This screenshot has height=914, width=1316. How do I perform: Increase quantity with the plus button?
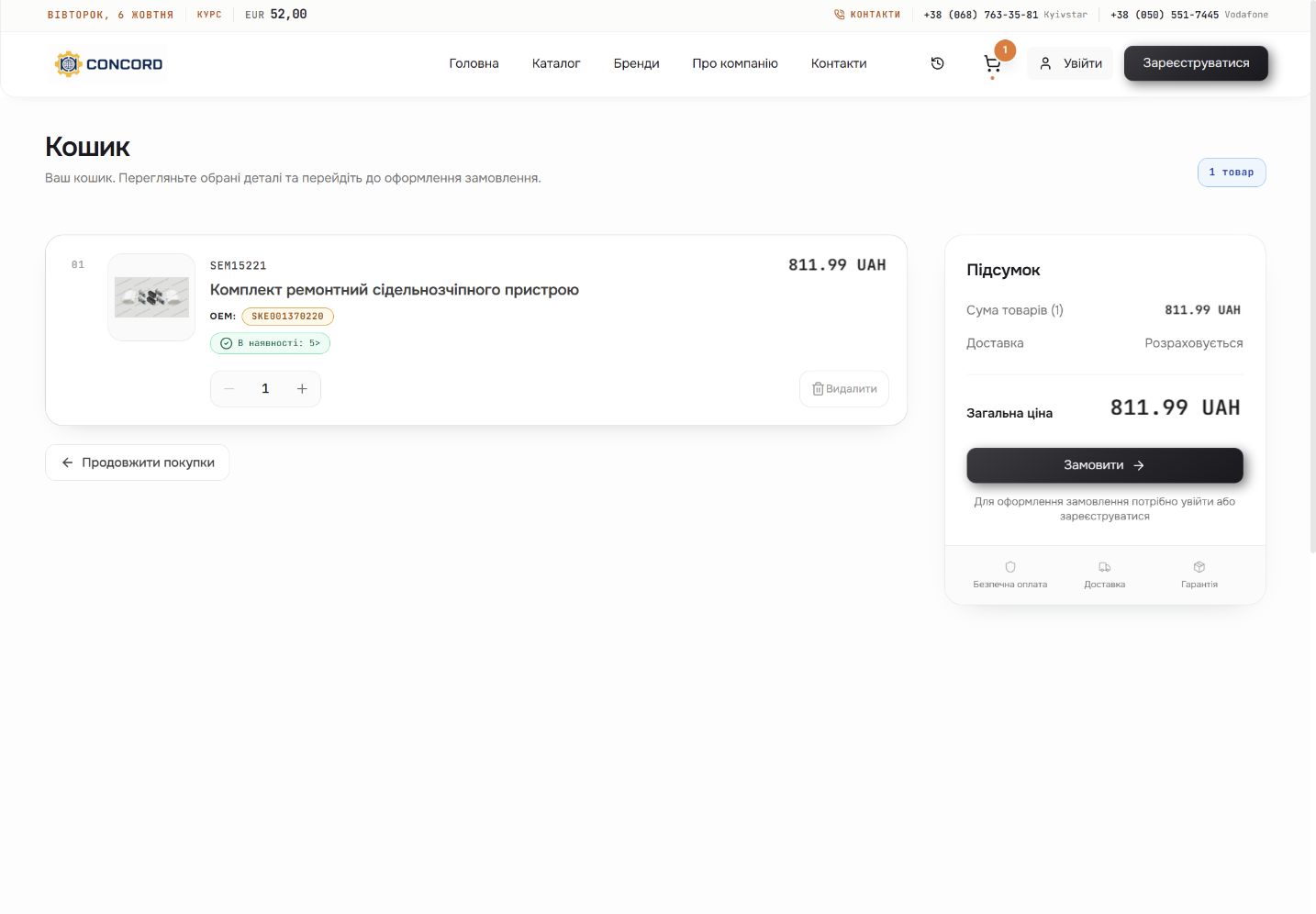pyautogui.click(x=302, y=389)
